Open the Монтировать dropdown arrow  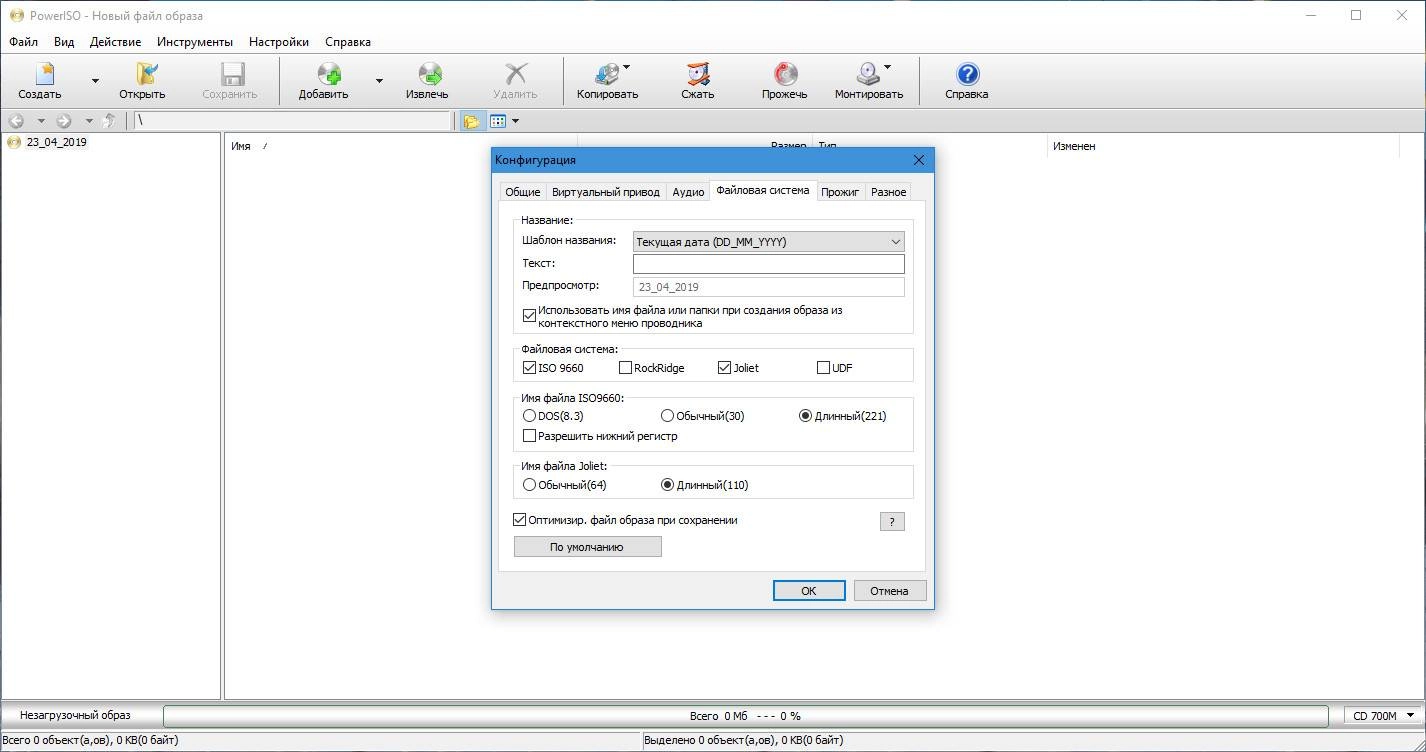(x=888, y=68)
